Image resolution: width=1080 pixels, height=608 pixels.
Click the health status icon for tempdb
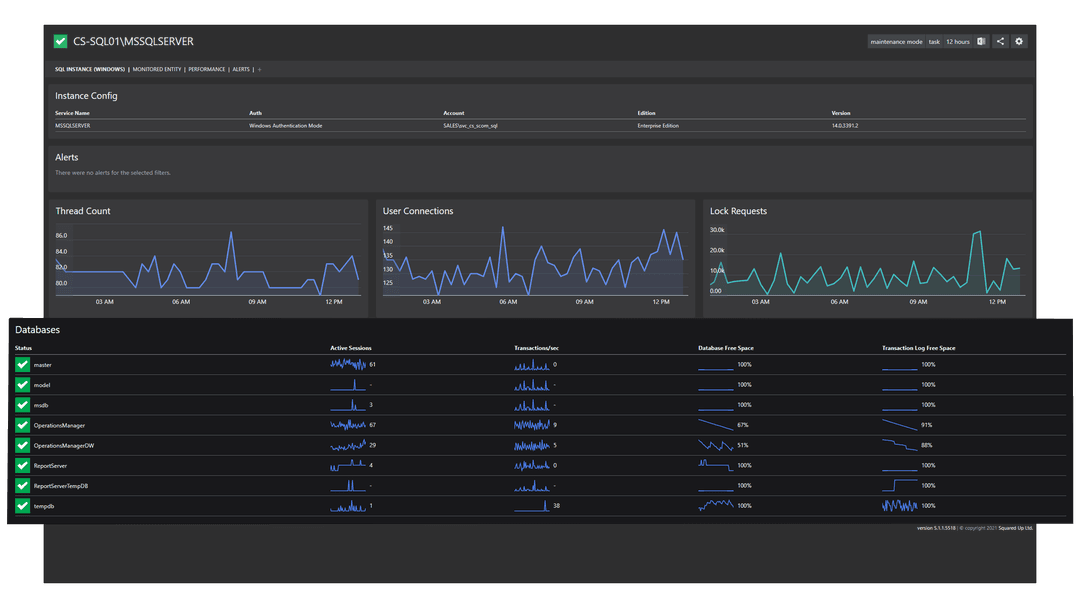pos(22,506)
